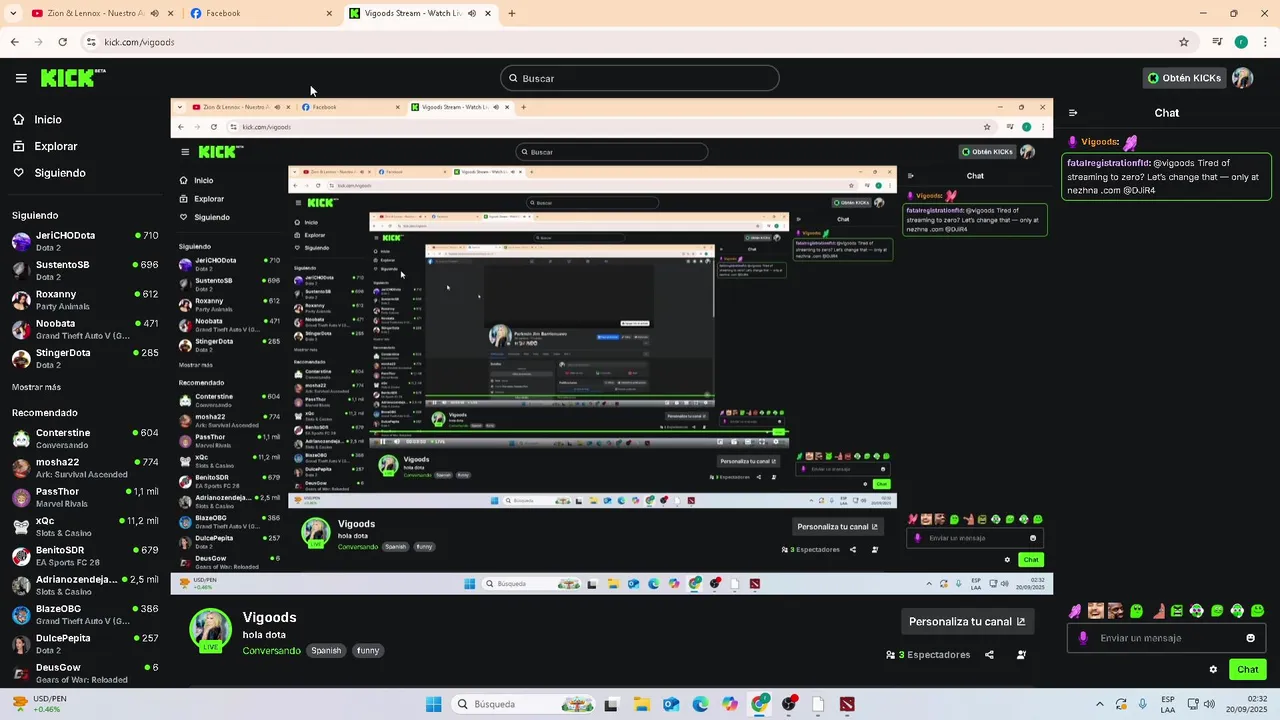Viewport: 1280px width, 720px height.
Task: Mute the Vigoods Stream tab audio
Action: point(472,13)
